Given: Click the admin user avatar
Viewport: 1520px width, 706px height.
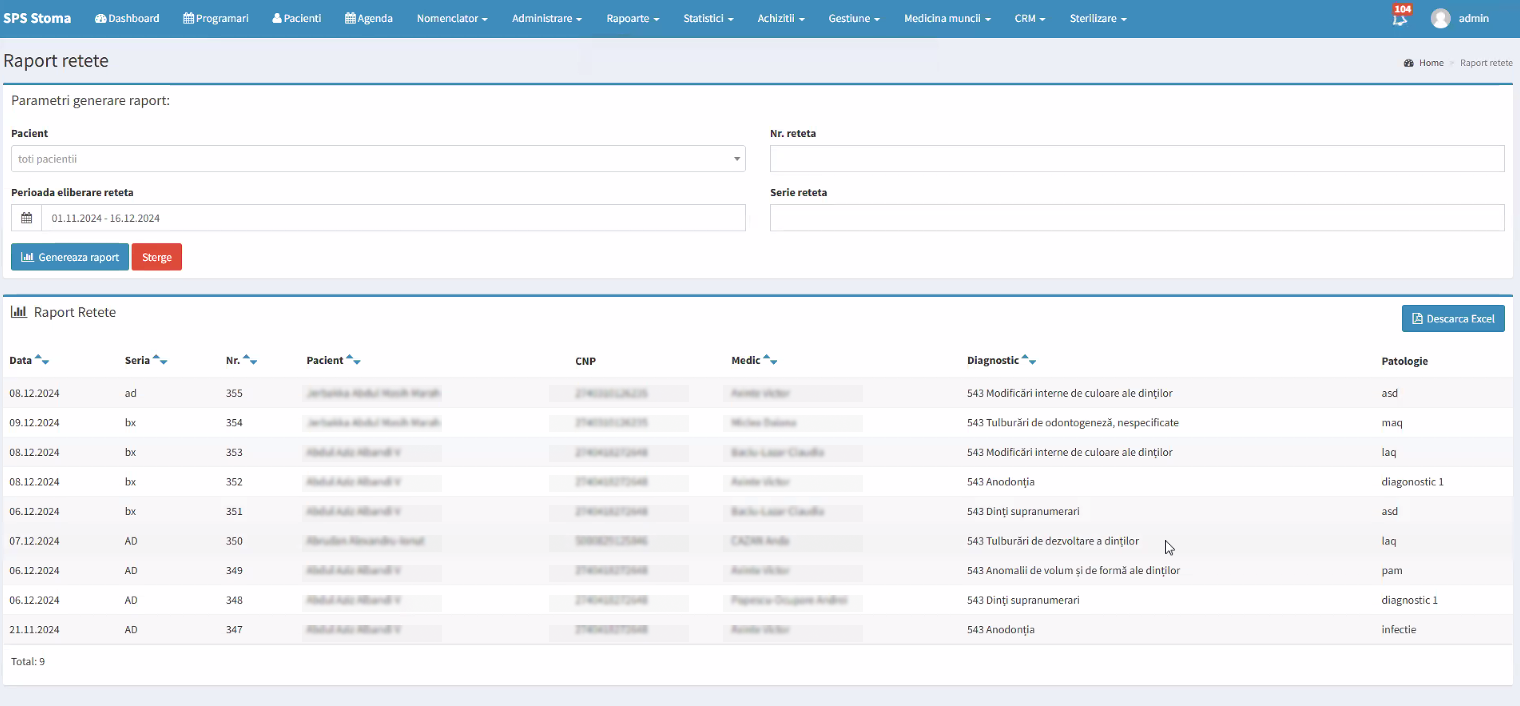Looking at the screenshot, I should [x=1441, y=17].
